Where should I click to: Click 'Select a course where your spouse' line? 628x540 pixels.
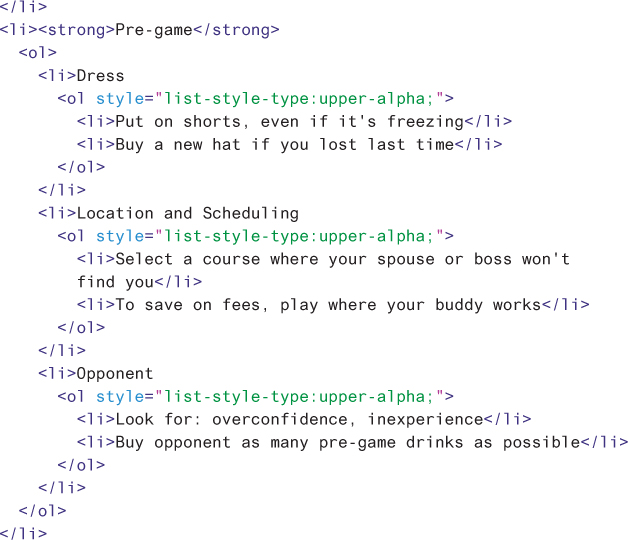pos(343,259)
